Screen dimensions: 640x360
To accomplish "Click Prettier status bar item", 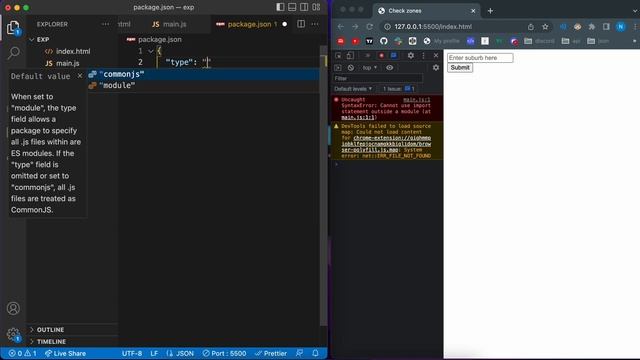I will (271, 353).
